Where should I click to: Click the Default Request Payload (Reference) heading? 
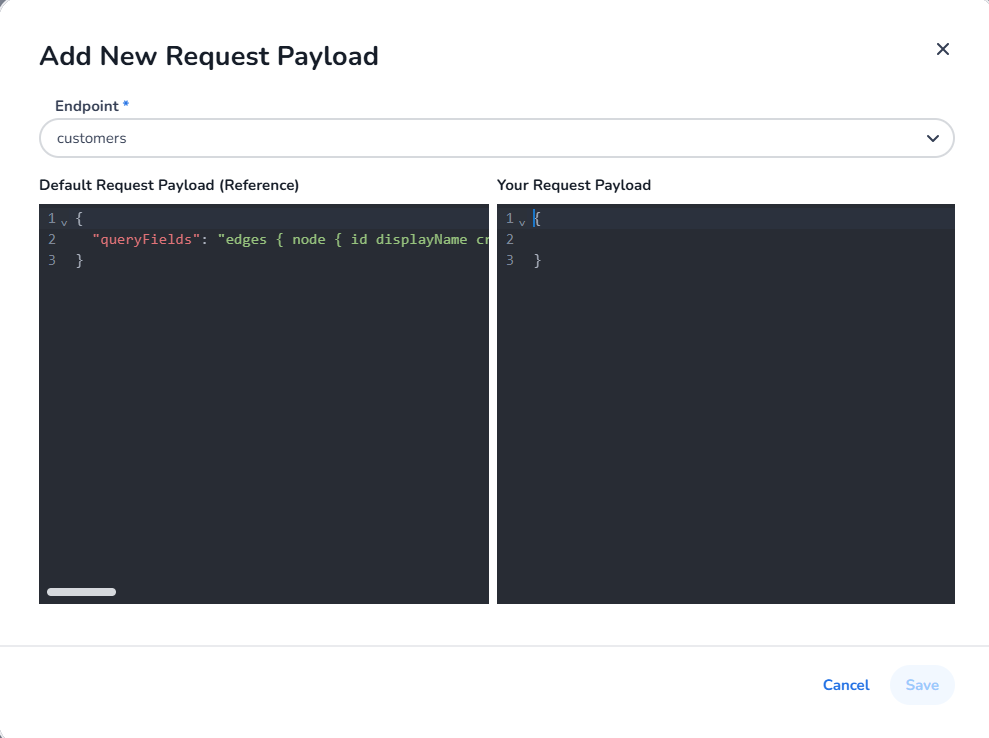(x=169, y=185)
